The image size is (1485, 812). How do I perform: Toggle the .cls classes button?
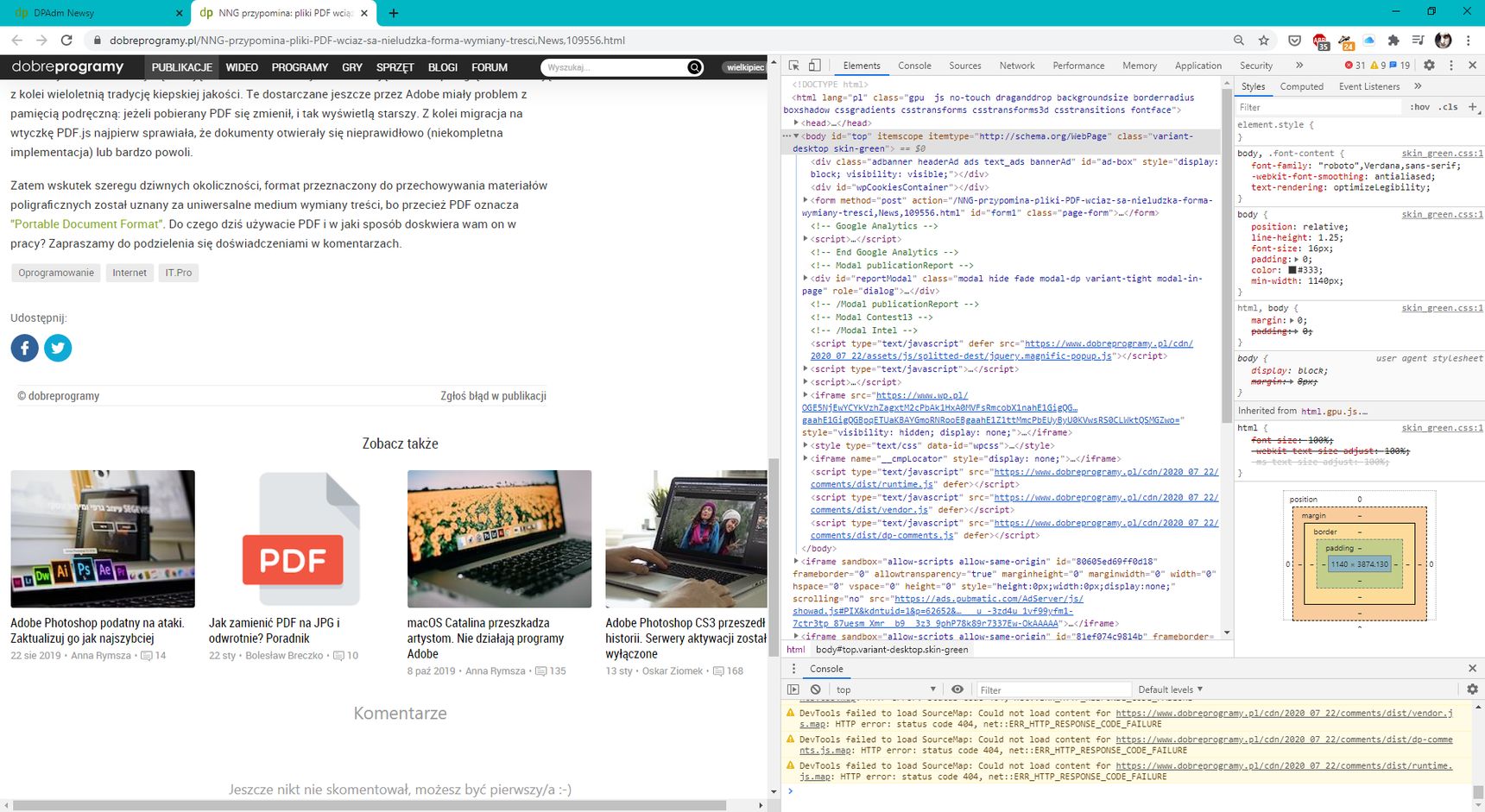[1449, 107]
